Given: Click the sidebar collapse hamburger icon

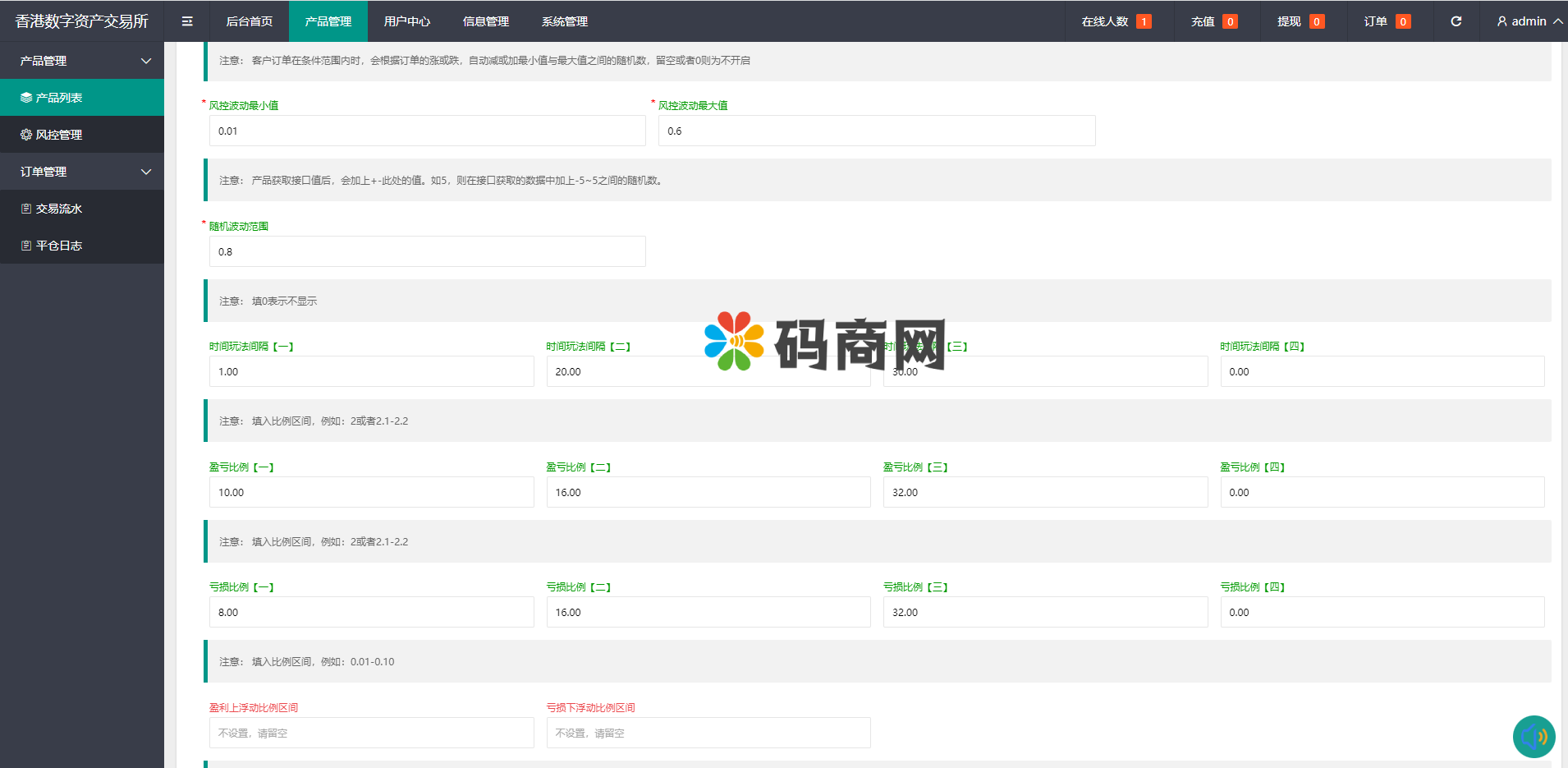Looking at the screenshot, I should (187, 21).
